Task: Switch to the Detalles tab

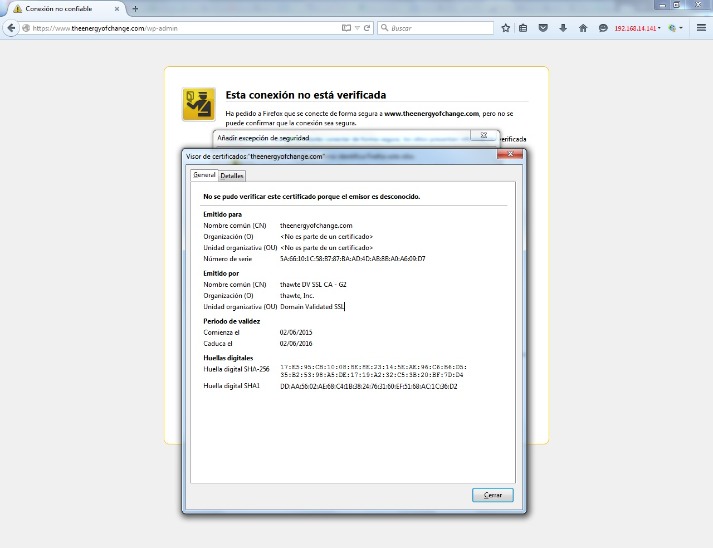Action: point(232,176)
